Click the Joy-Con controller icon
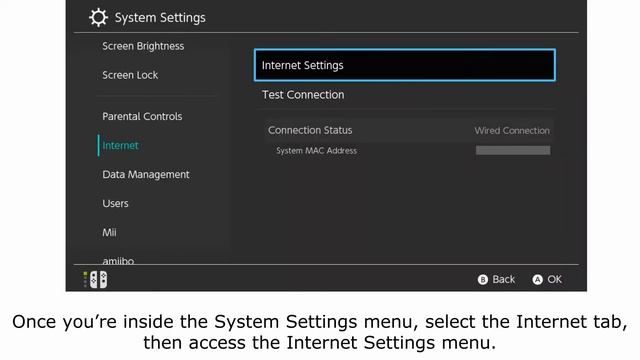Screen dimensions: 640x360 [98, 280]
